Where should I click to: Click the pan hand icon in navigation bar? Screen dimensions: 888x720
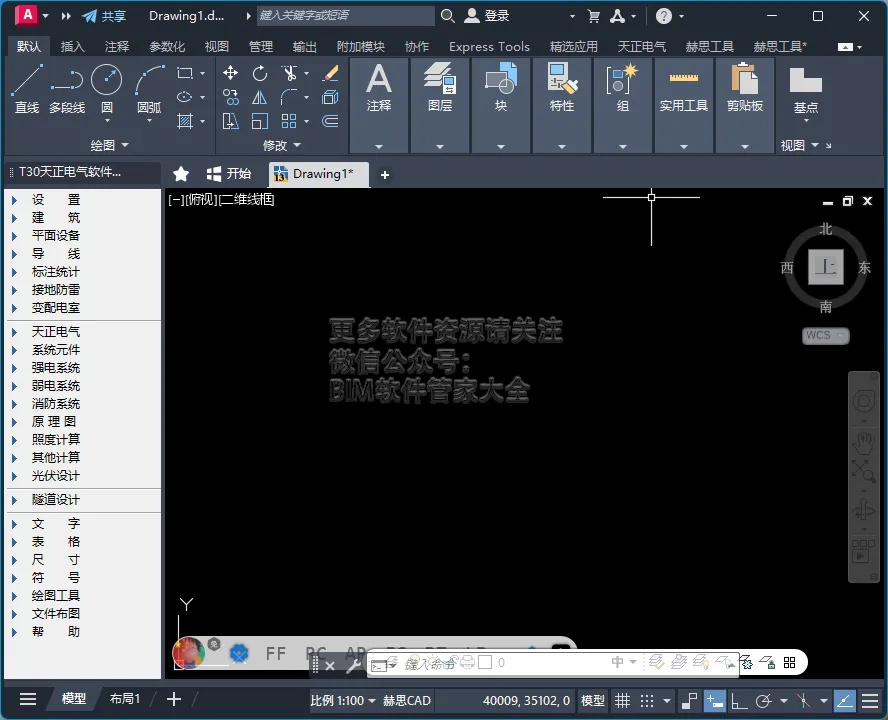863,442
